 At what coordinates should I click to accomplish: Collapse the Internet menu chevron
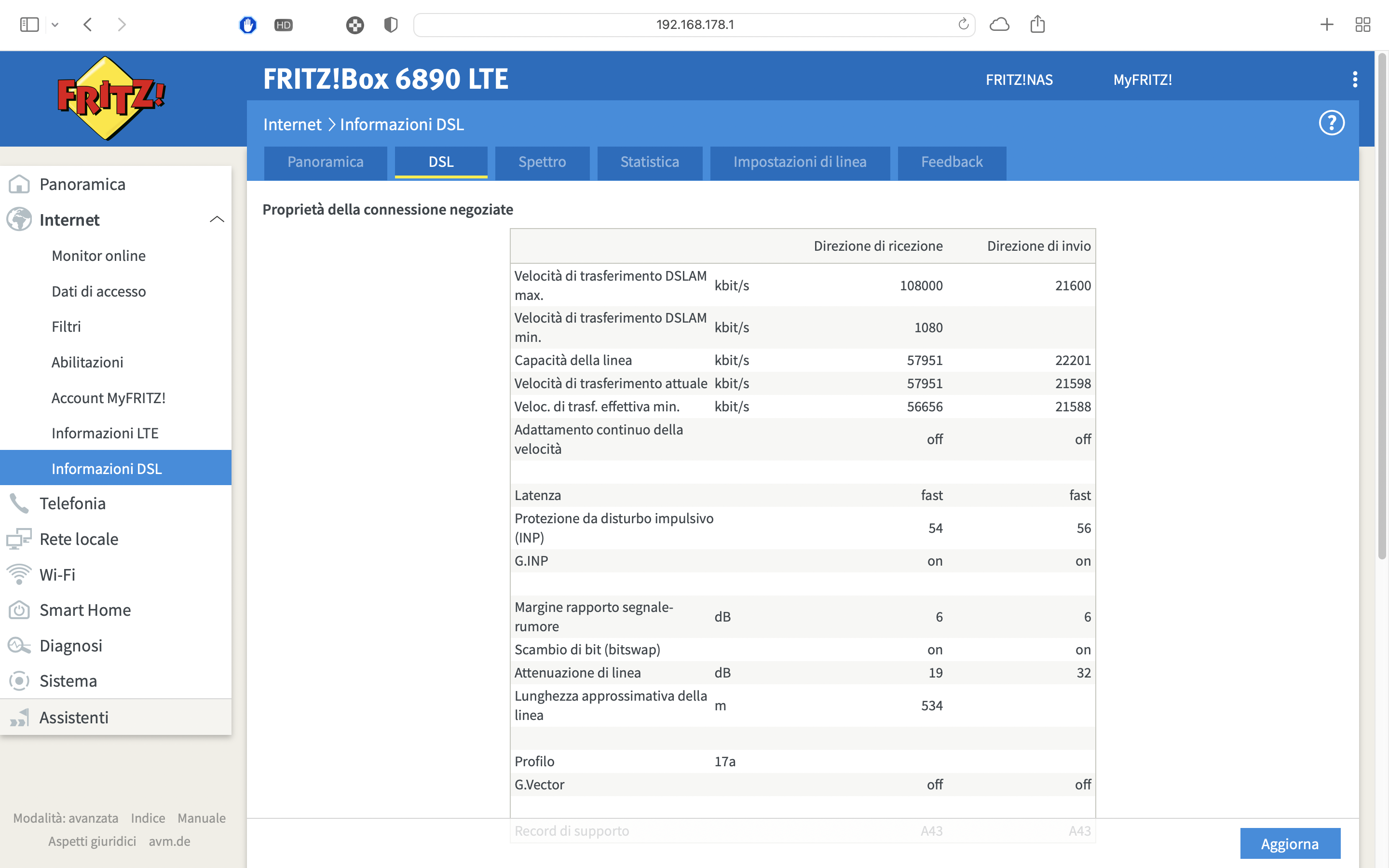(217, 219)
